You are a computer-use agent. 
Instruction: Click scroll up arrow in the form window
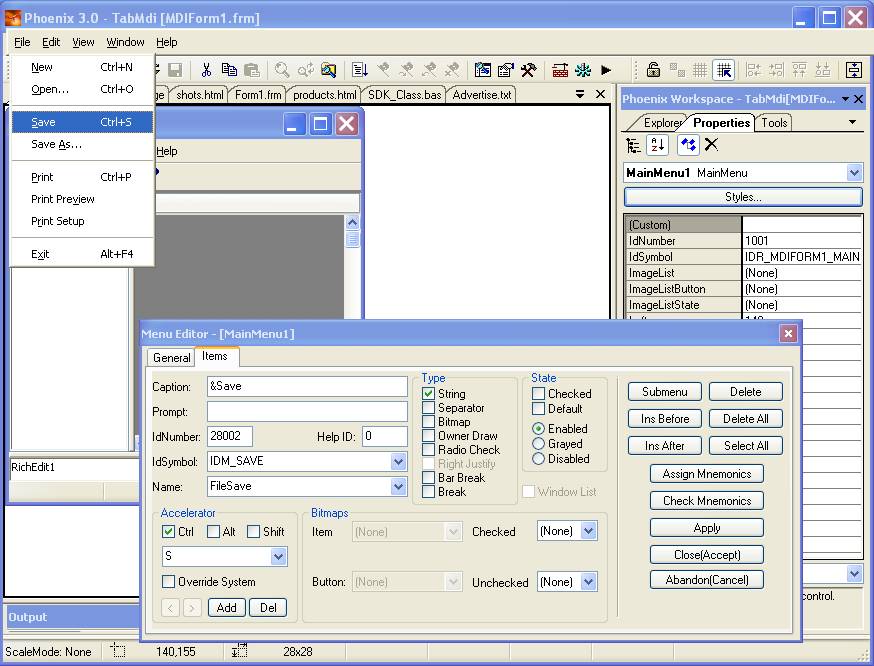click(352, 223)
